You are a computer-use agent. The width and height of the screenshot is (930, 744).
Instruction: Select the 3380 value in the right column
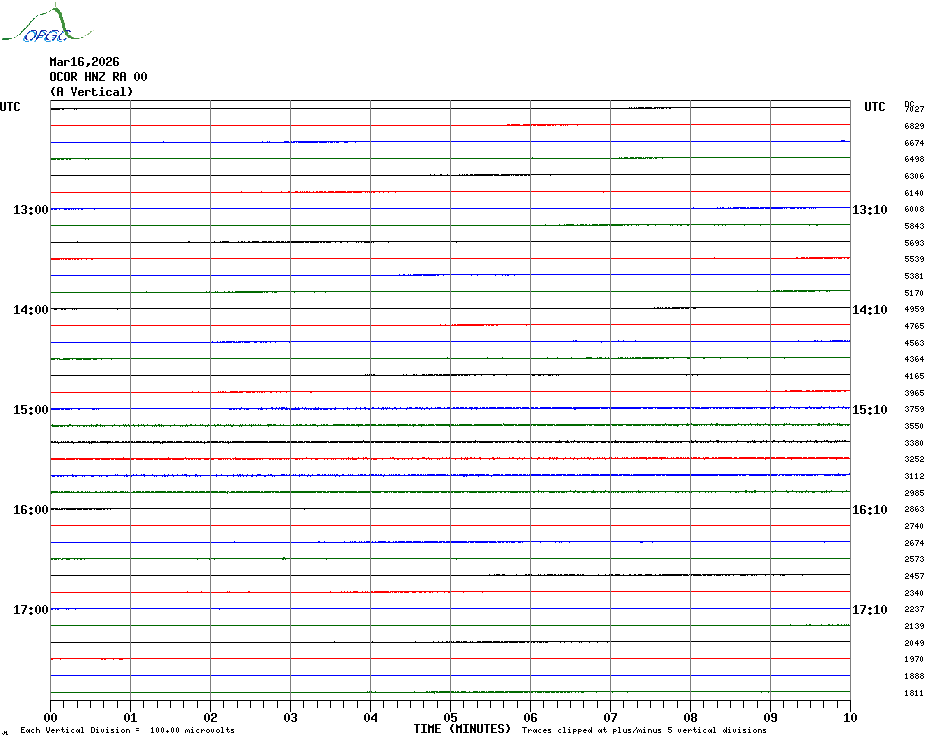914,443
